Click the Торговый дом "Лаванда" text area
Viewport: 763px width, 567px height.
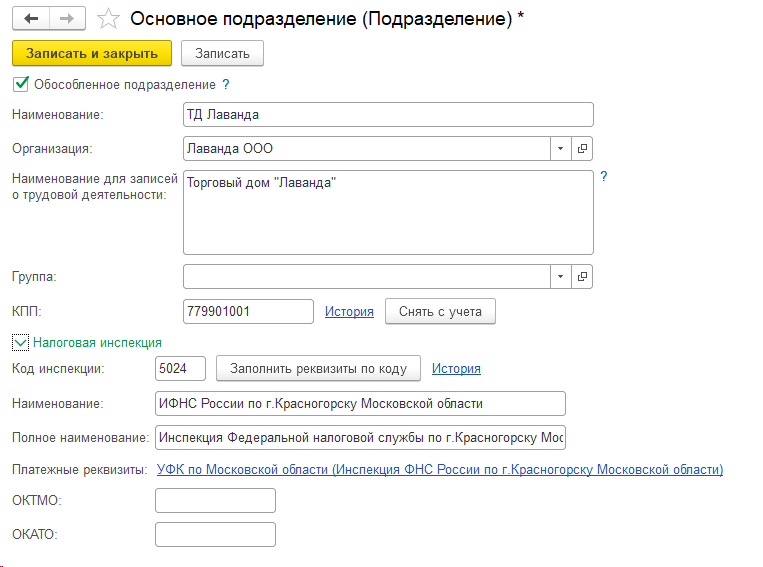(x=388, y=212)
